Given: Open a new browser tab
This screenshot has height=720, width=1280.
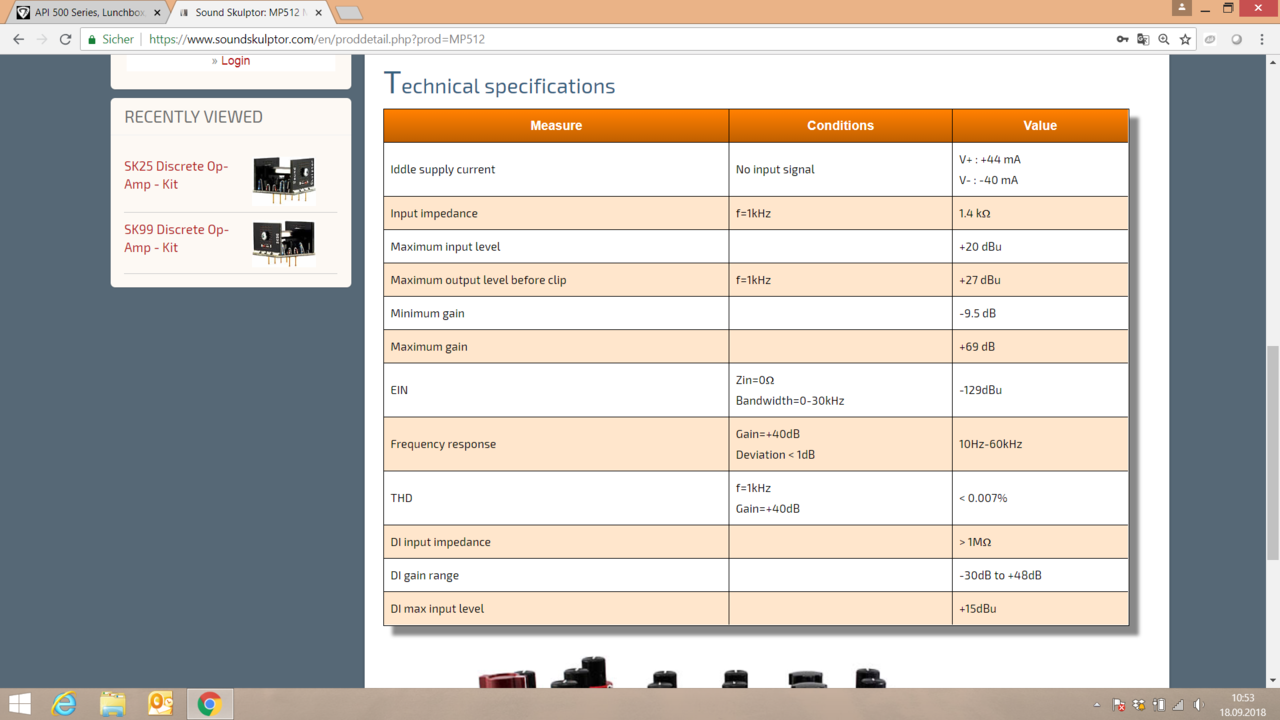Looking at the screenshot, I should point(348,13).
